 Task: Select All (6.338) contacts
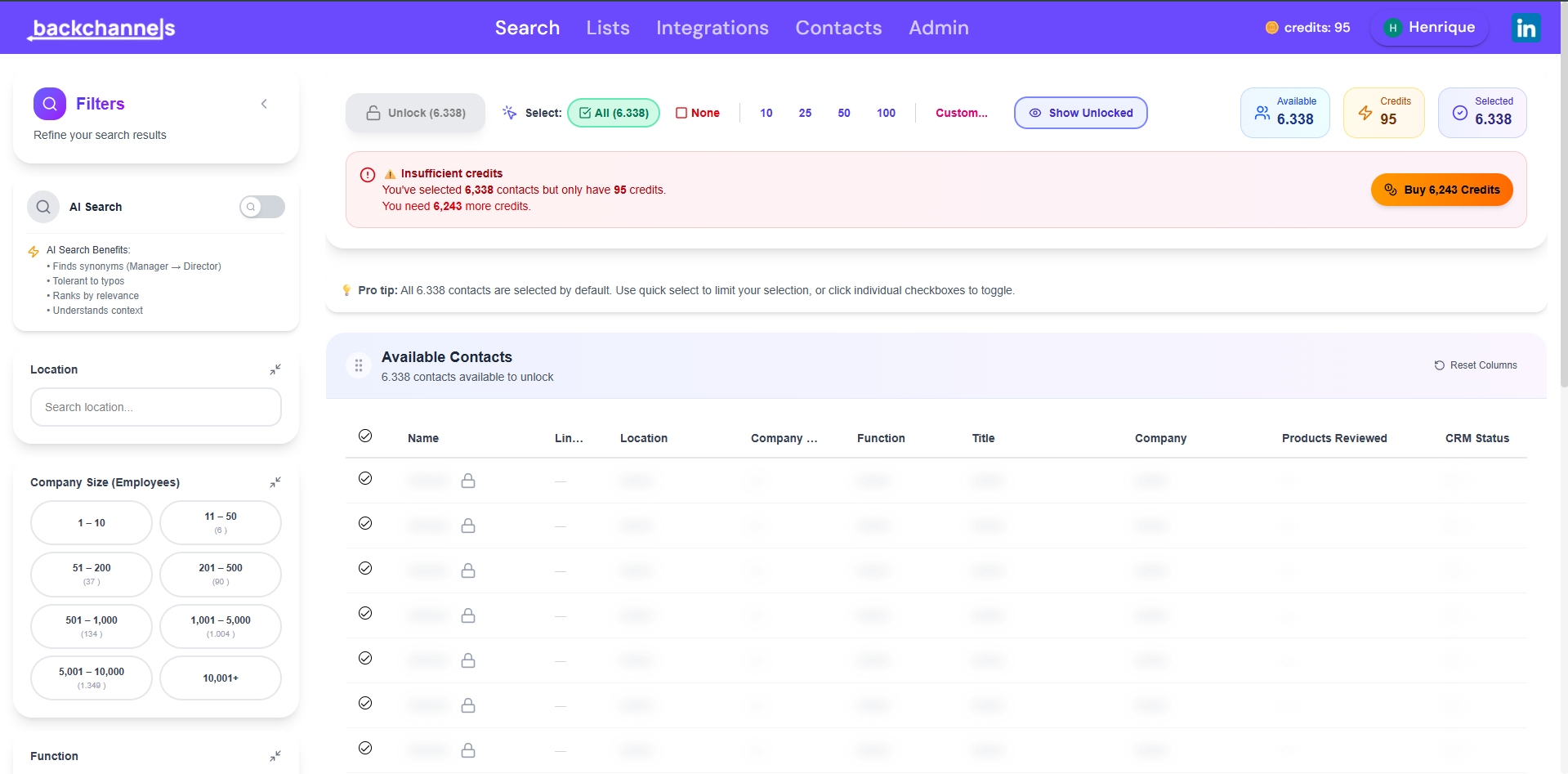point(614,113)
